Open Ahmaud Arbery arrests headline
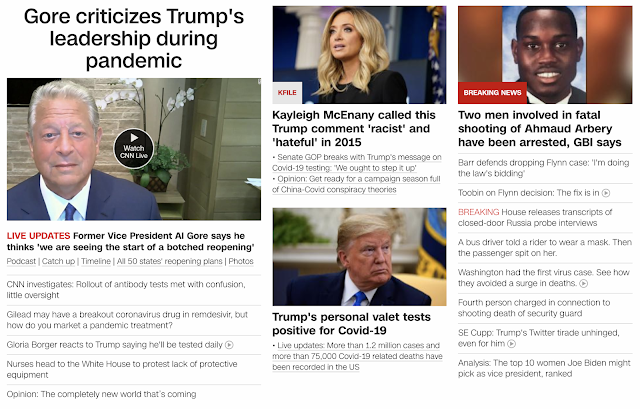Screen dimensions: 640x409 (540, 129)
